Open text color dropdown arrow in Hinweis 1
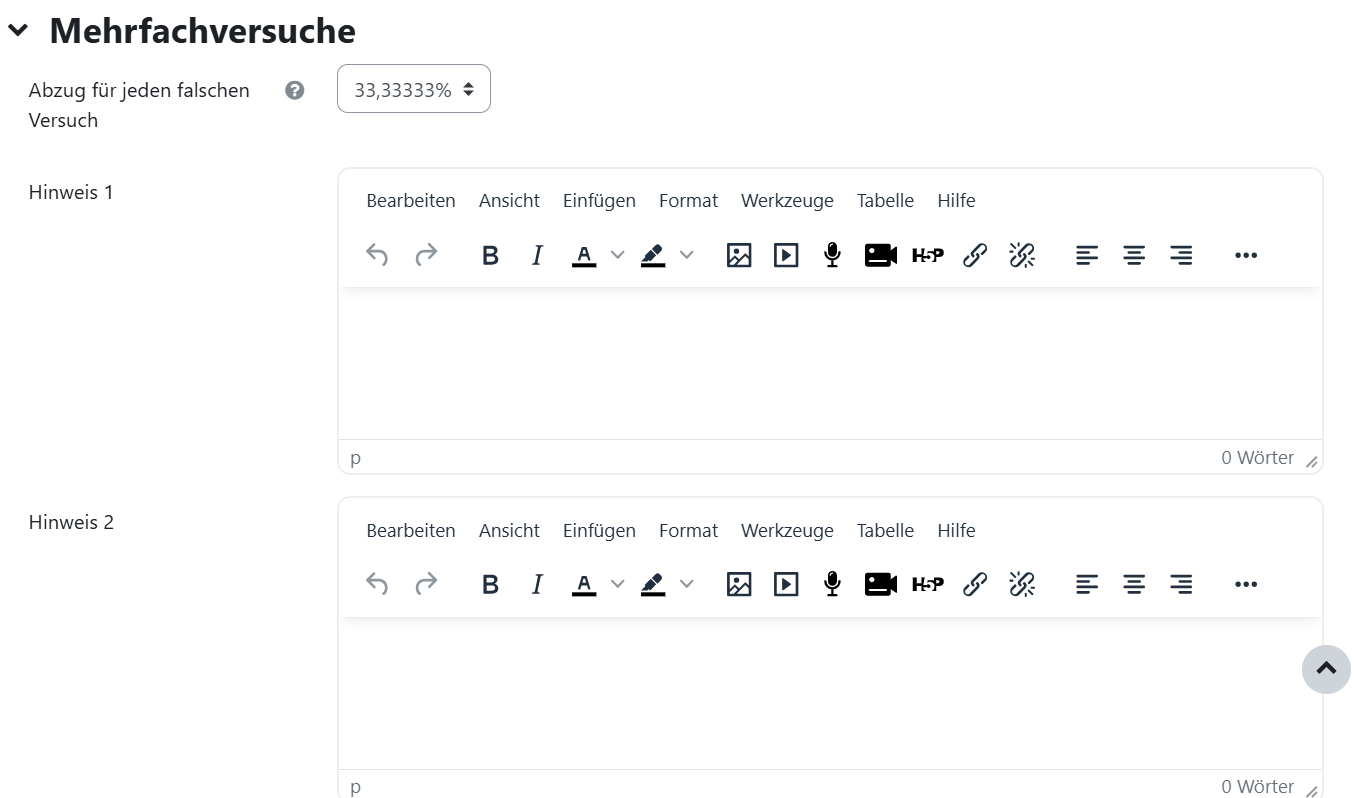 [x=617, y=256]
